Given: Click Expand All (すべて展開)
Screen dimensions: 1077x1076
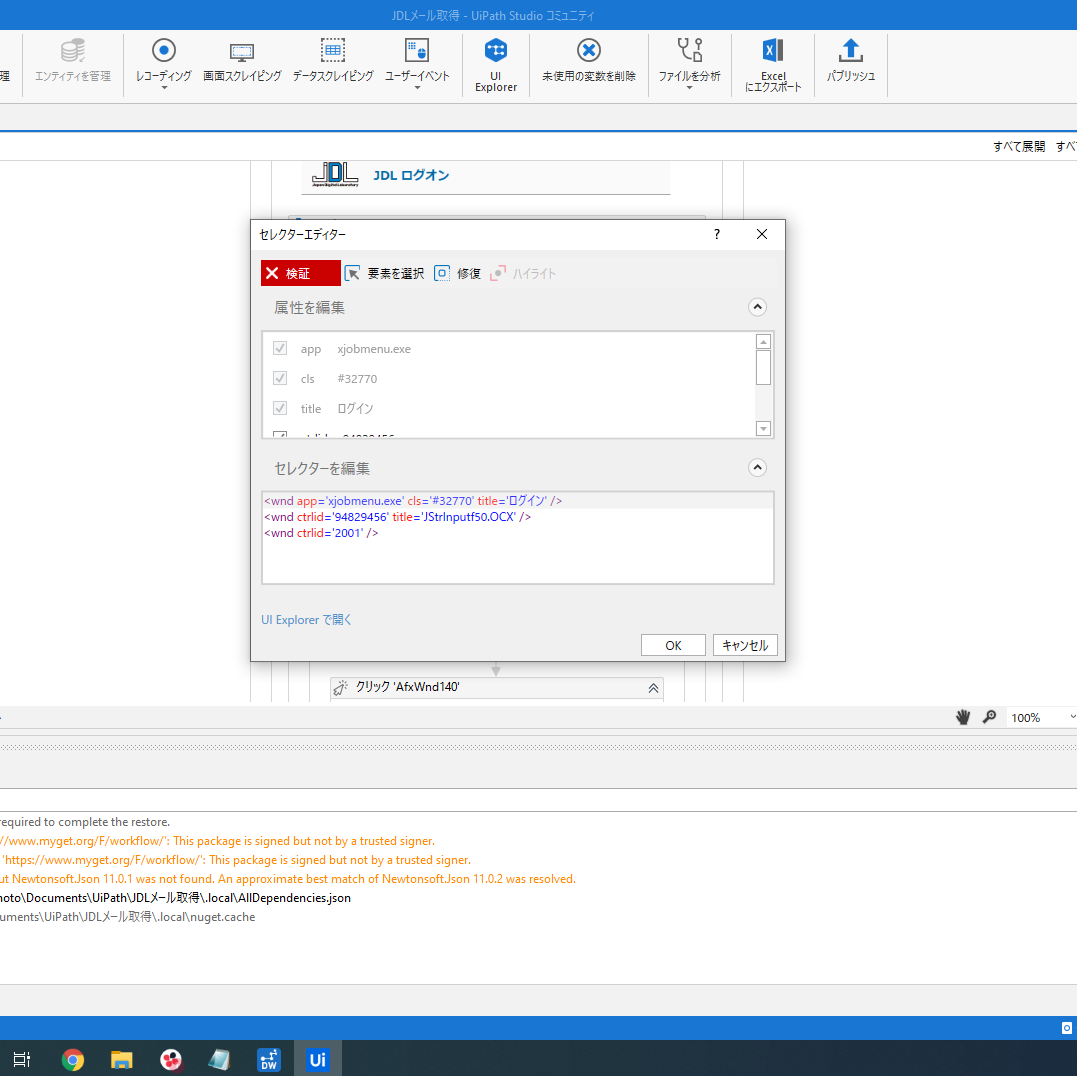Looking at the screenshot, I should [1019, 146].
